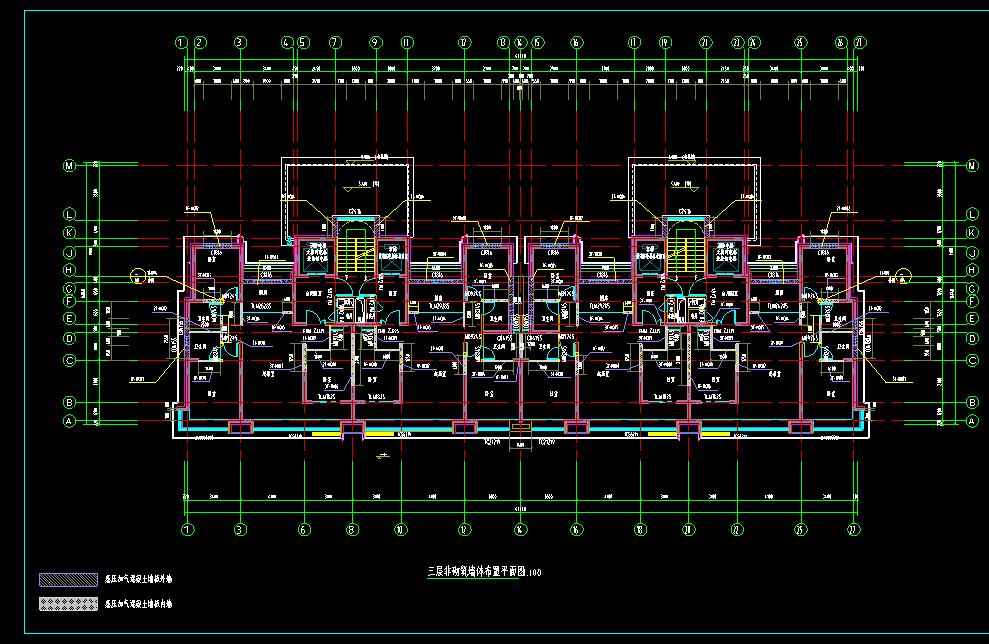Image resolution: width=989 pixels, height=644 pixels.
Task: Click axis bubble L on the left side
Action: [69, 214]
